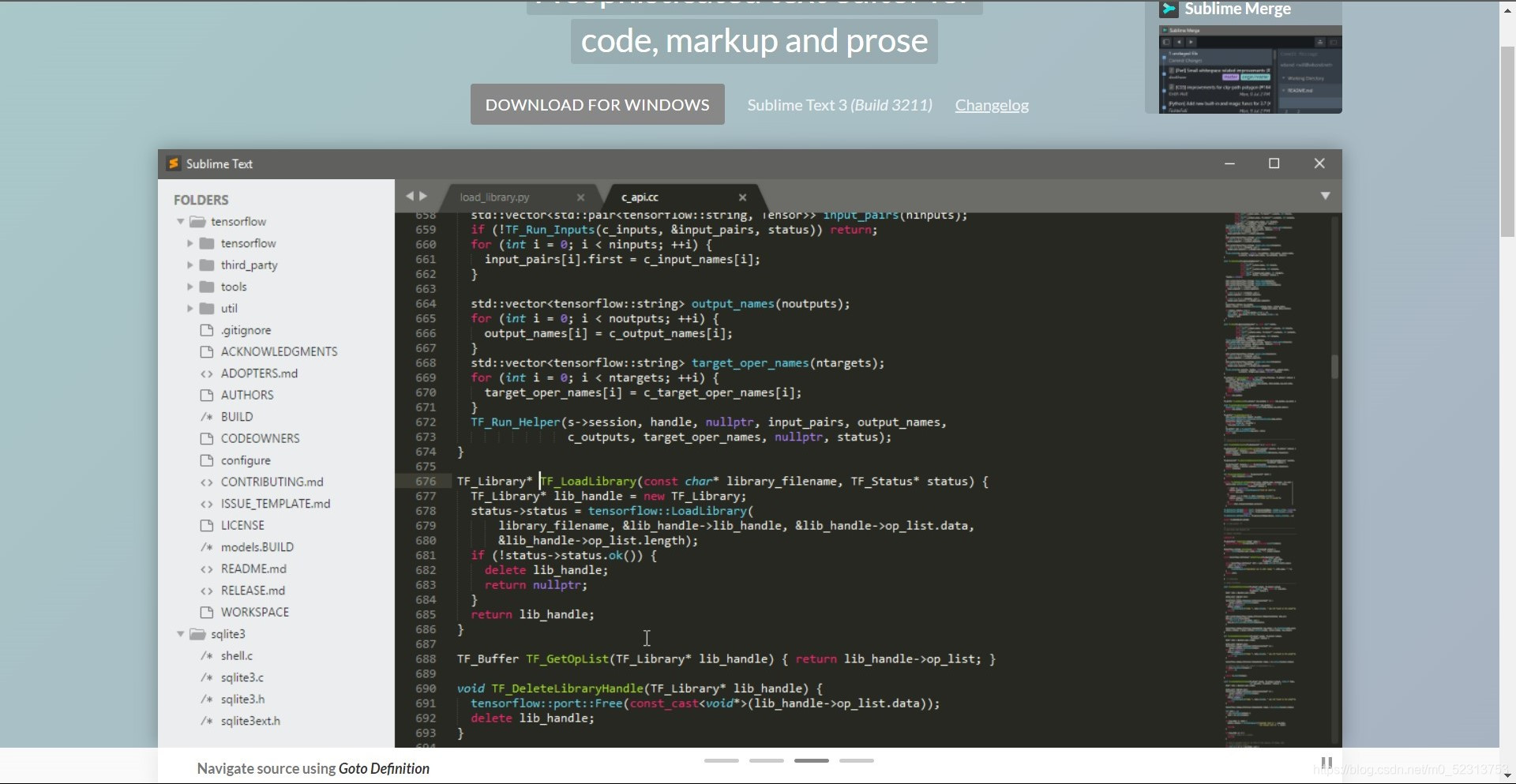Click the BUILD source file icon
This screenshot has width=1516, height=784.
click(x=207, y=417)
